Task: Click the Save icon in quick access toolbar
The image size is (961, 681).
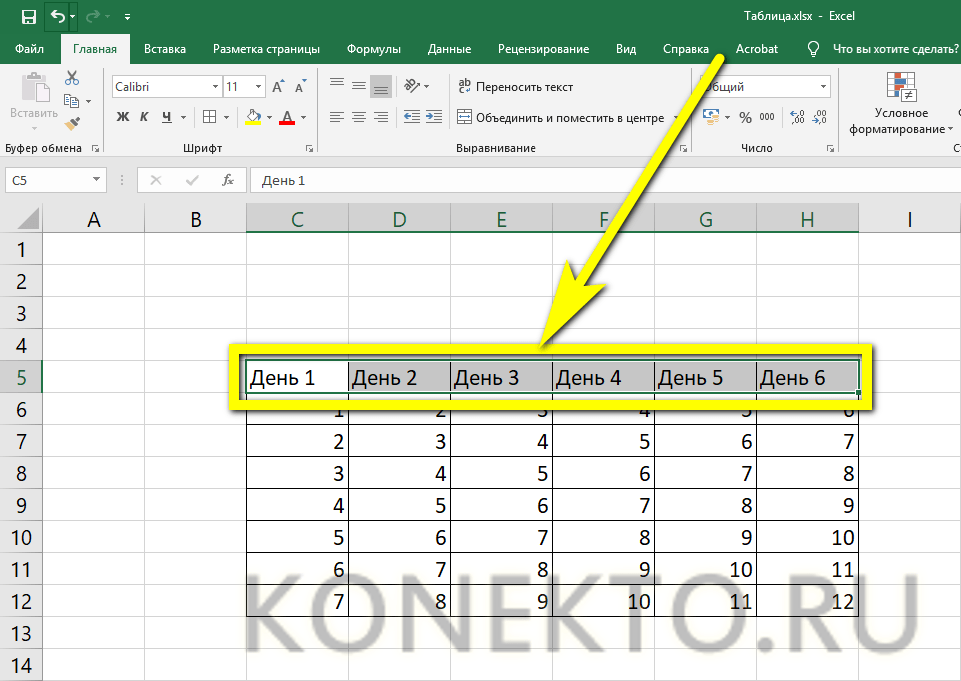Action: [x=29, y=17]
